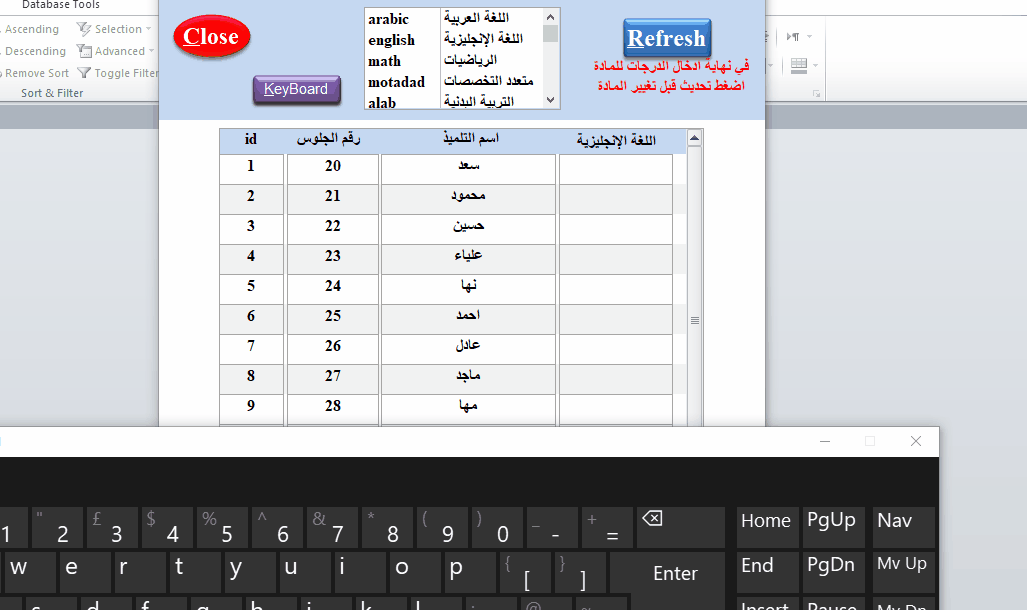Click seat number cell 20
This screenshot has width=1027, height=610.
[x=333, y=169]
